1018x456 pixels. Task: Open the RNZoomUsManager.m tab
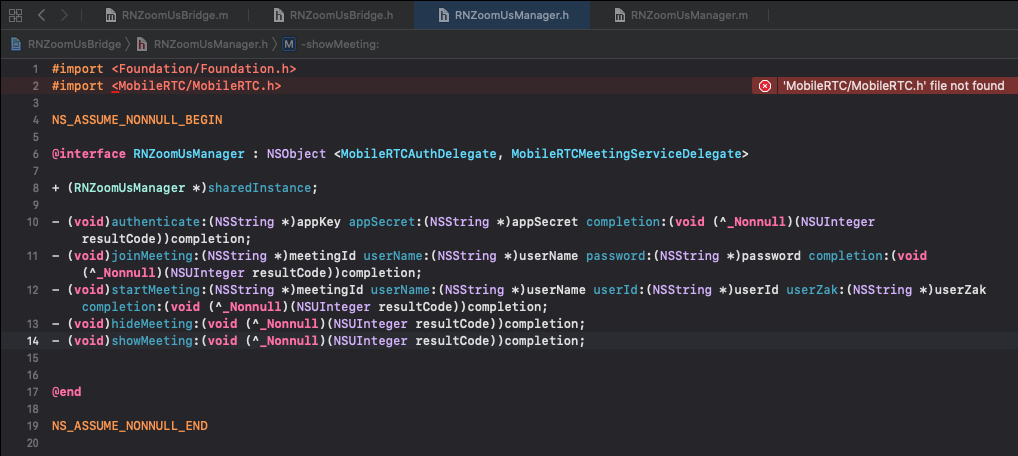point(689,16)
